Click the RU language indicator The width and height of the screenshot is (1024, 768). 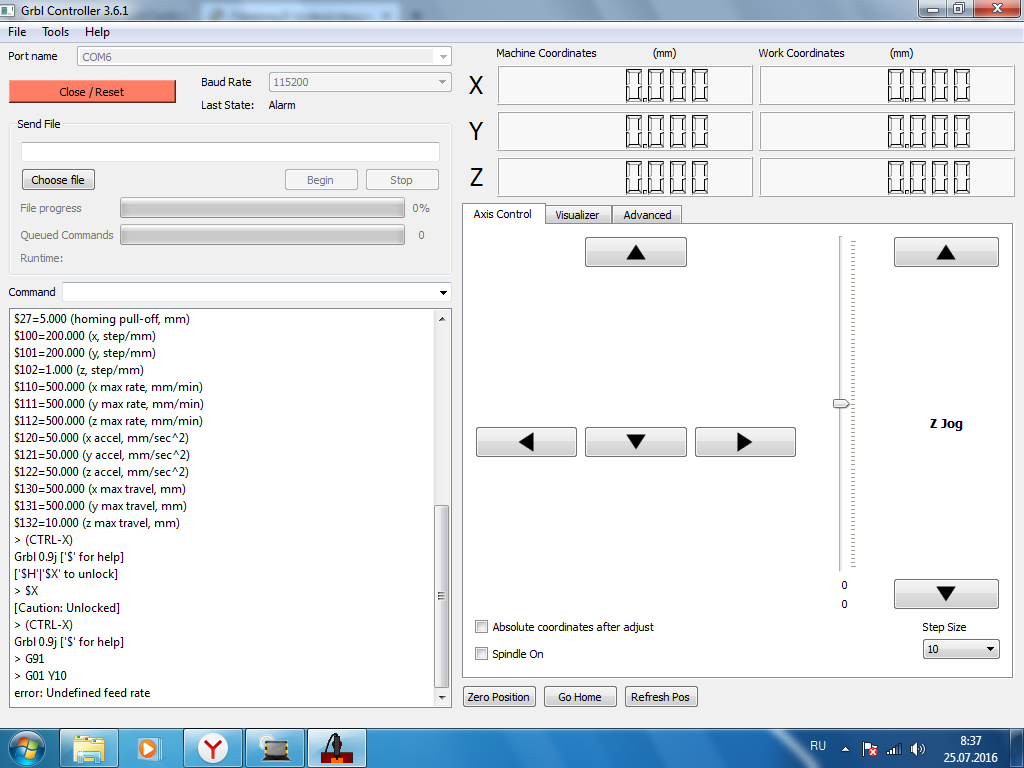click(x=818, y=746)
